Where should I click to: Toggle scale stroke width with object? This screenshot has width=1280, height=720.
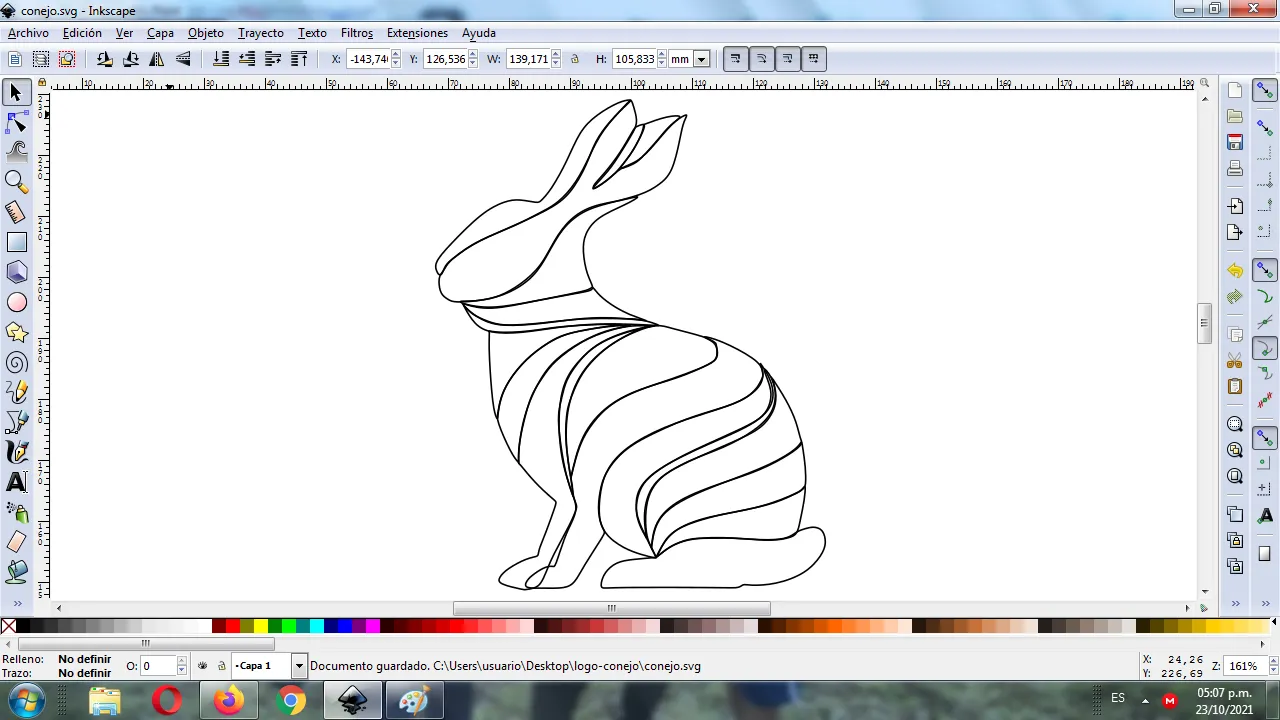(735, 59)
